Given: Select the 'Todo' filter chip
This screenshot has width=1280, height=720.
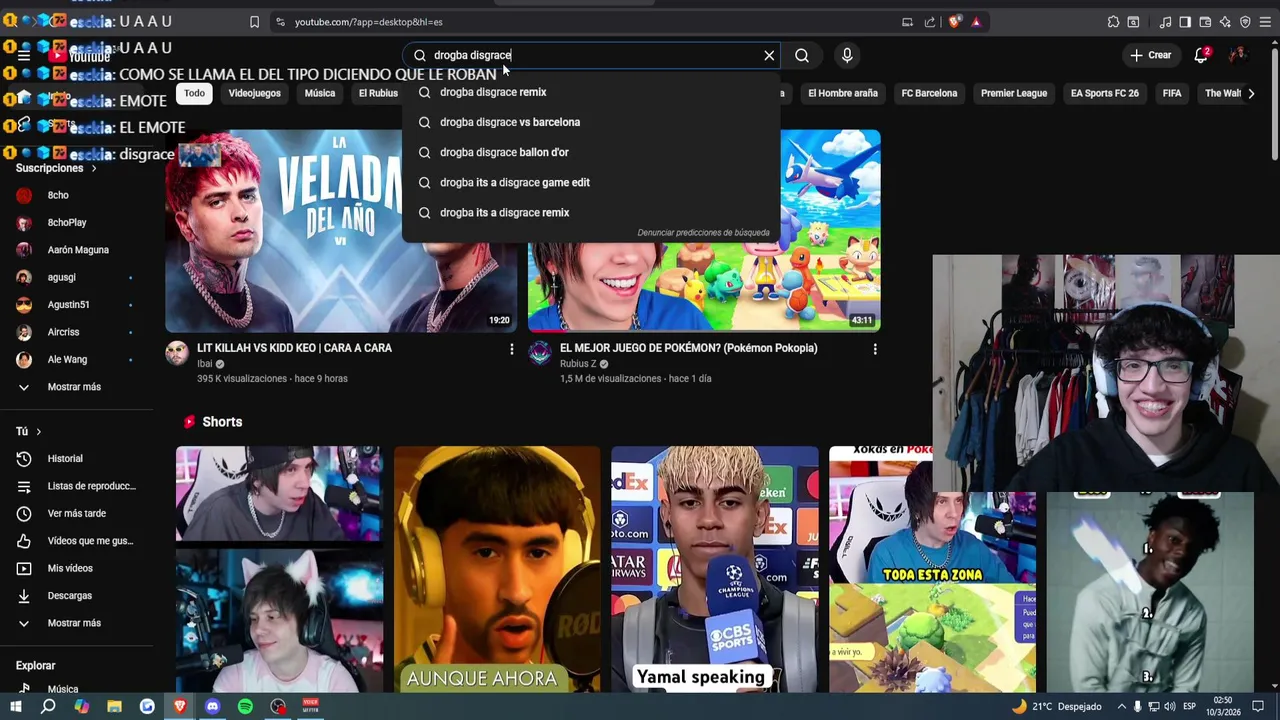Looking at the screenshot, I should [x=194, y=93].
